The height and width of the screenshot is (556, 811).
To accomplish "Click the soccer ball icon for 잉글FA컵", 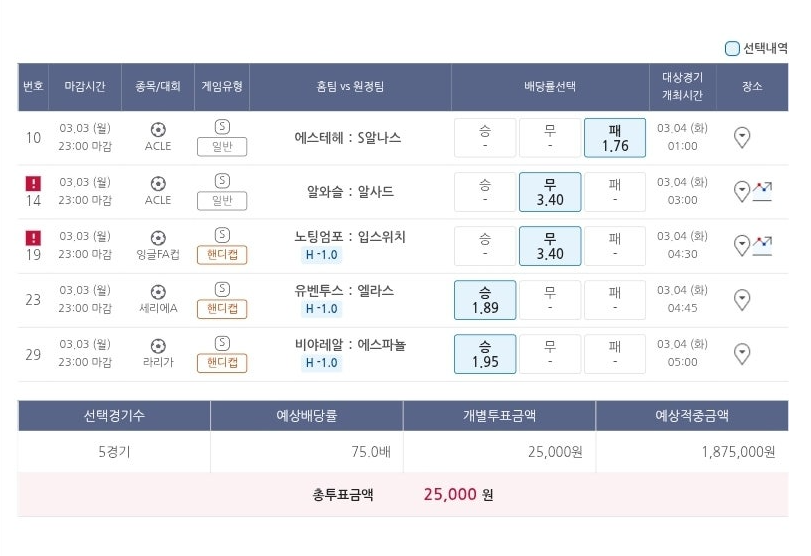I will [x=158, y=238].
